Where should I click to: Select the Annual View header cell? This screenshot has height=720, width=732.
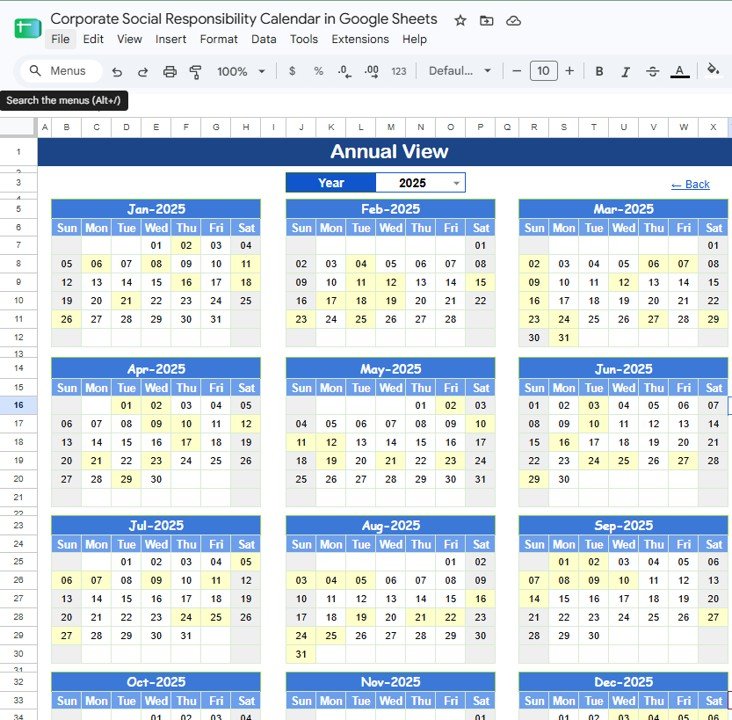[x=385, y=152]
